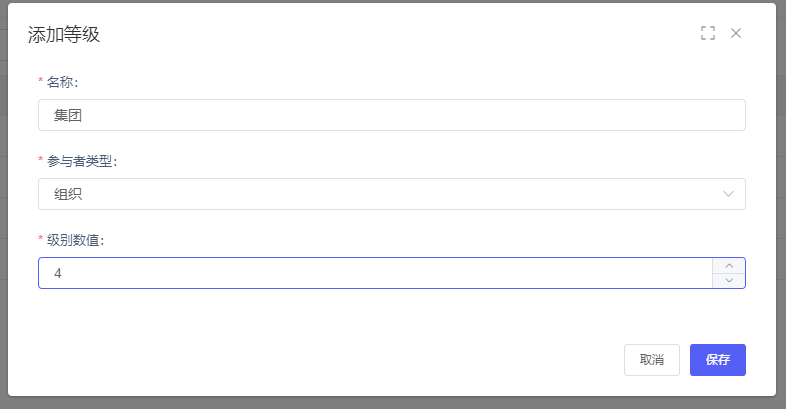The width and height of the screenshot is (786, 409).
Task: Click the dimmed backdrop left of the dialog
Action: 3,200
